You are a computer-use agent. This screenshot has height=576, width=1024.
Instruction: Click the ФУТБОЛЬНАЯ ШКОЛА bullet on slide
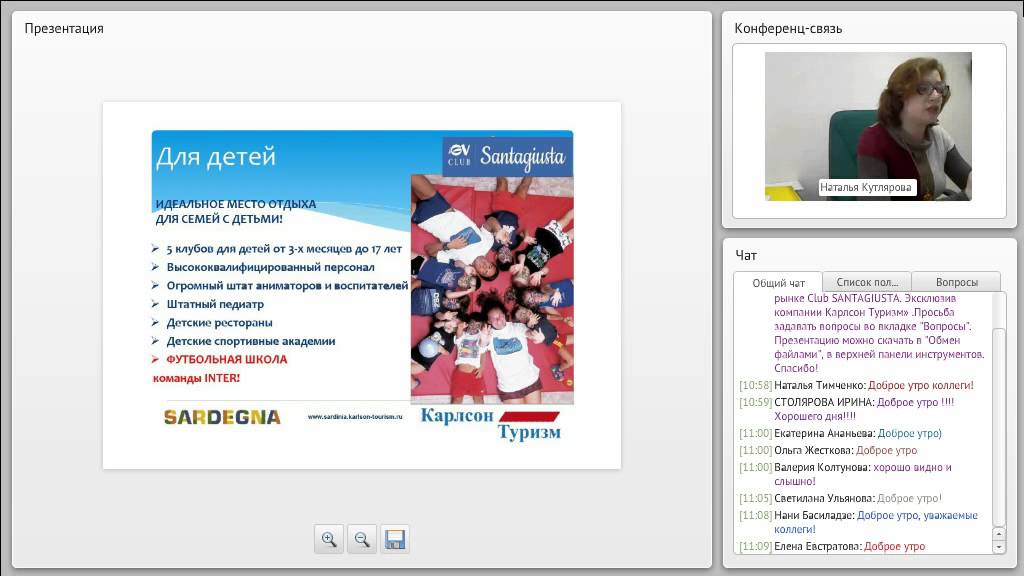pos(220,359)
